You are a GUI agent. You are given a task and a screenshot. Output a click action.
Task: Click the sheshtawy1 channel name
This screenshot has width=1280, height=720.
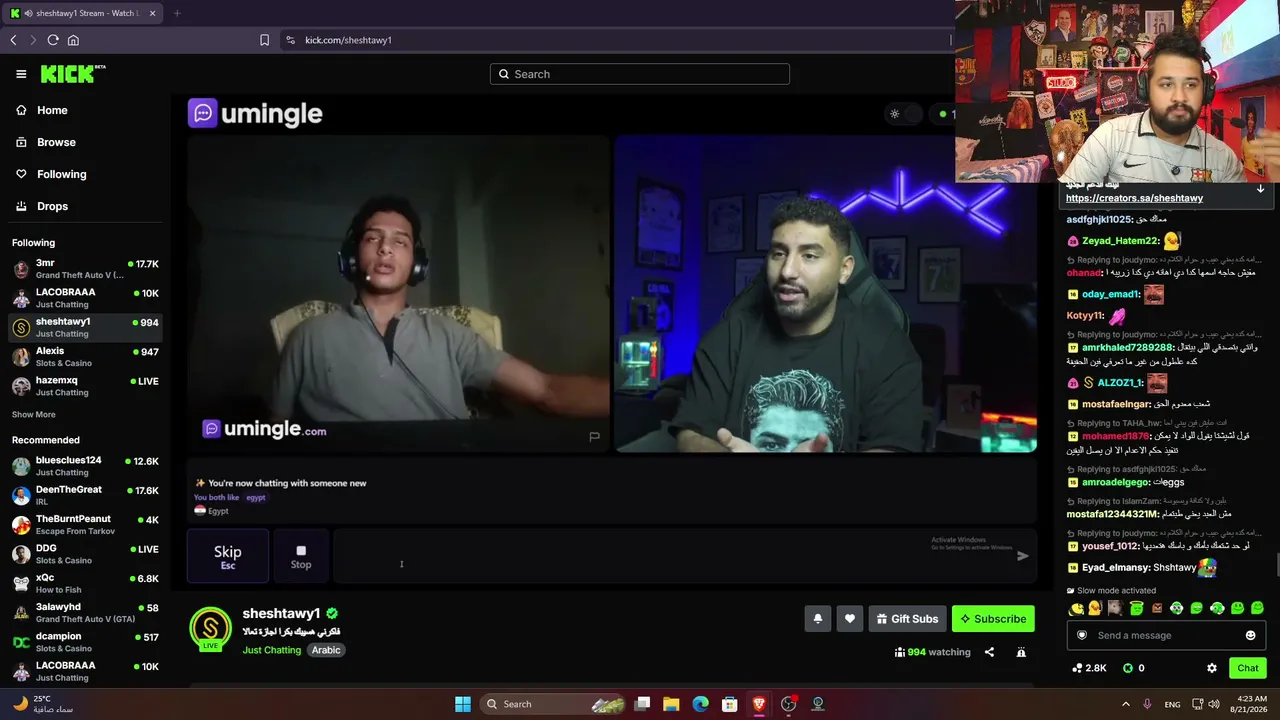tap(281, 613)
